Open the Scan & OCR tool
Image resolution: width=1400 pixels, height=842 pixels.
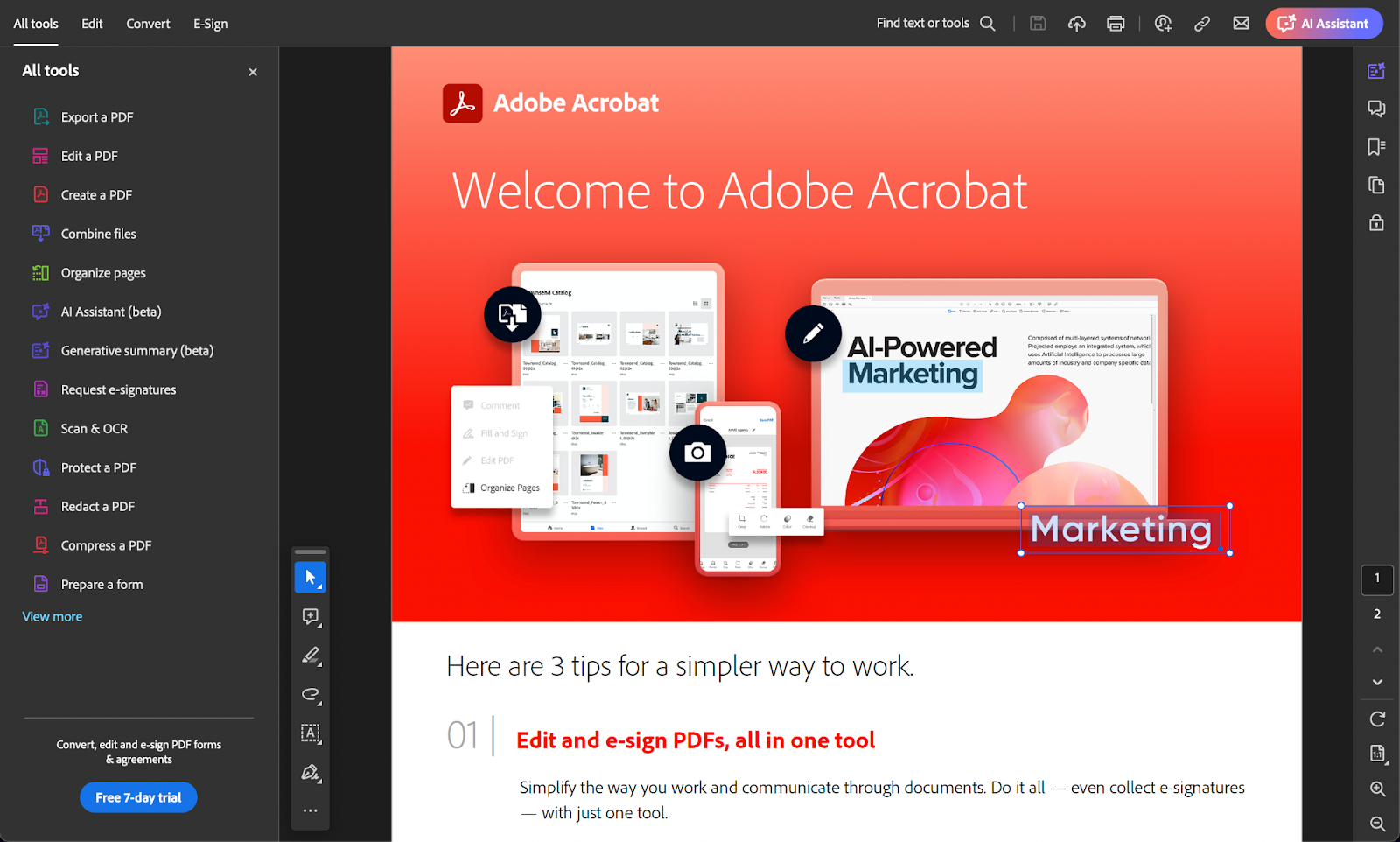[80, 429]
